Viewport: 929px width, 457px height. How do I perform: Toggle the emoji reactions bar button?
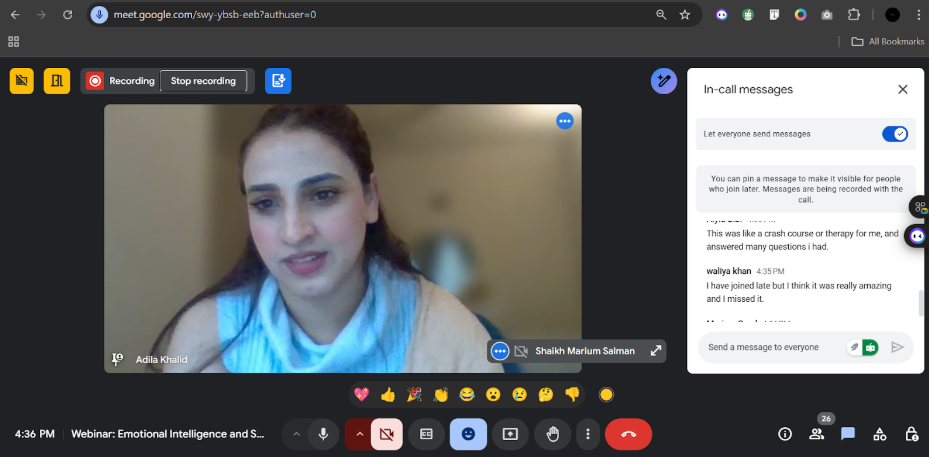[468, 434]
